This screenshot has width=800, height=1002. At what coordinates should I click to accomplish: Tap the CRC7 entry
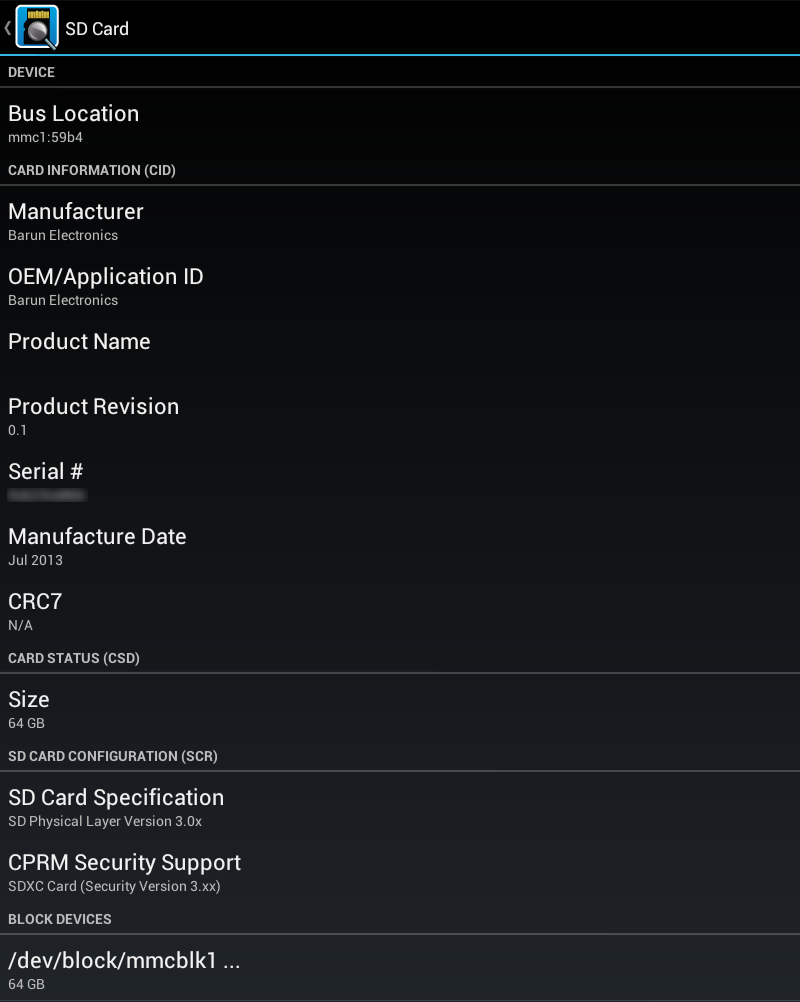400,613
